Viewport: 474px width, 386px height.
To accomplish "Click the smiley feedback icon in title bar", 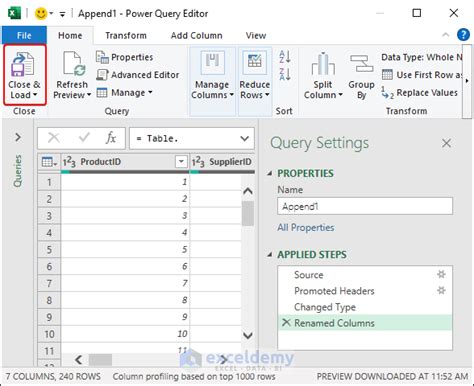I will click(x=41, y=14).
